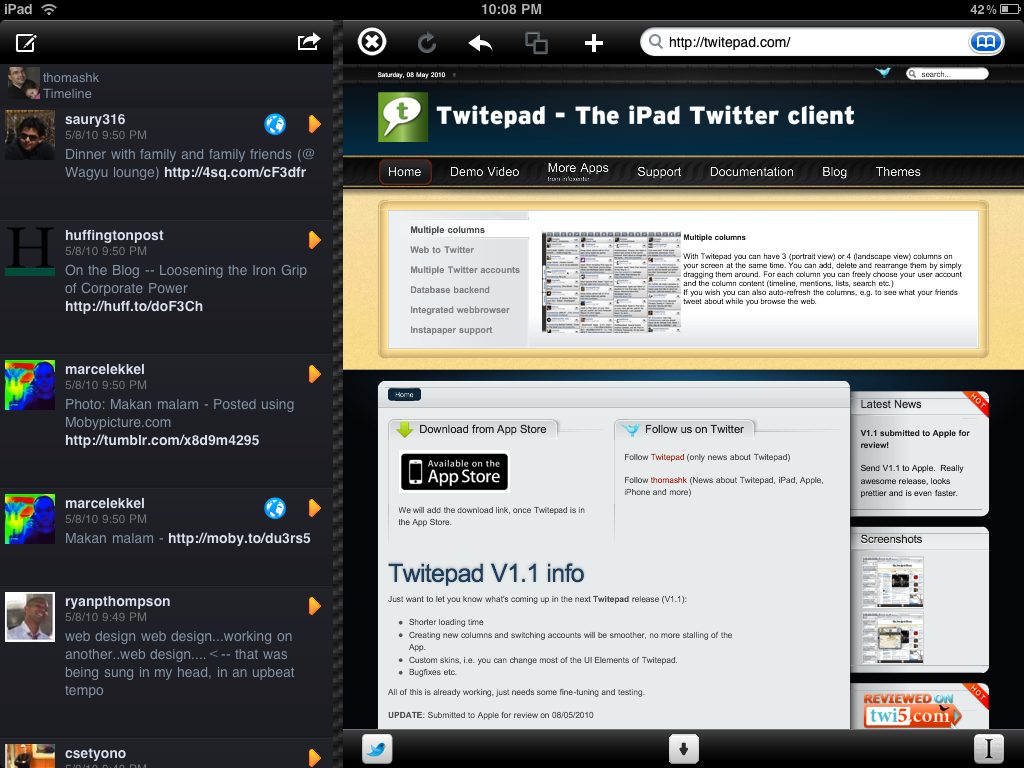This screenshot has height=768, width=1024.
Task: Expand saury316 tweet with orange arrow
Action: coord(315,123)
